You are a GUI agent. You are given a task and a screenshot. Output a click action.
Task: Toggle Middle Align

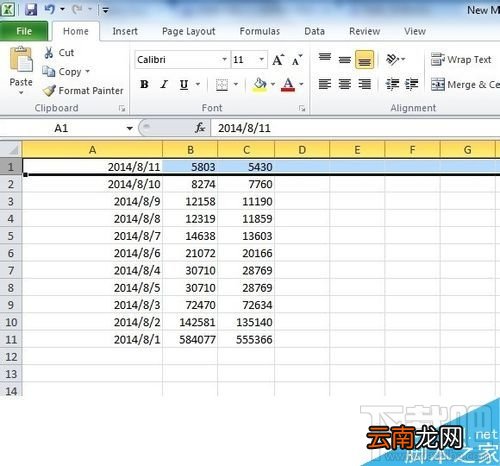coord(345,60)
